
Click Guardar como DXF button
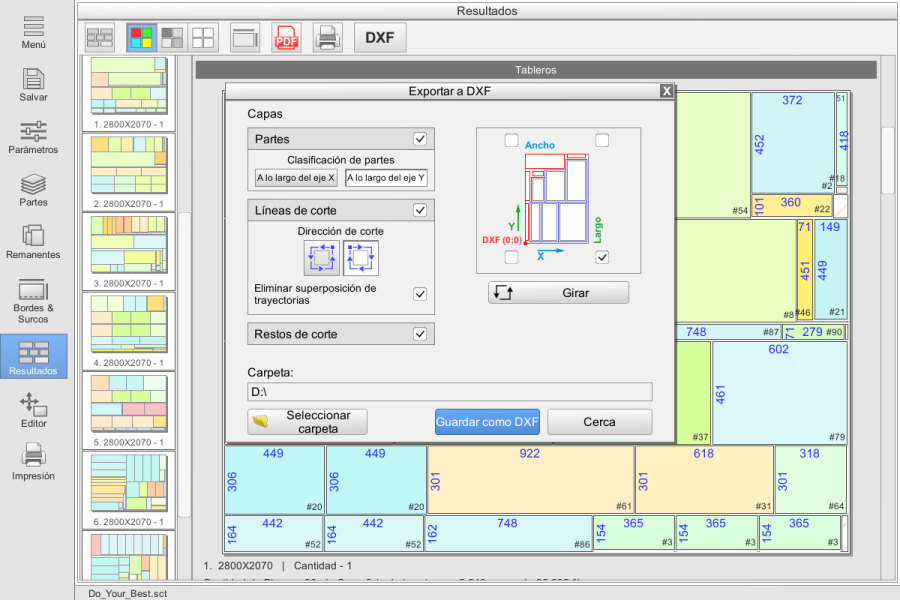point(487,422)
